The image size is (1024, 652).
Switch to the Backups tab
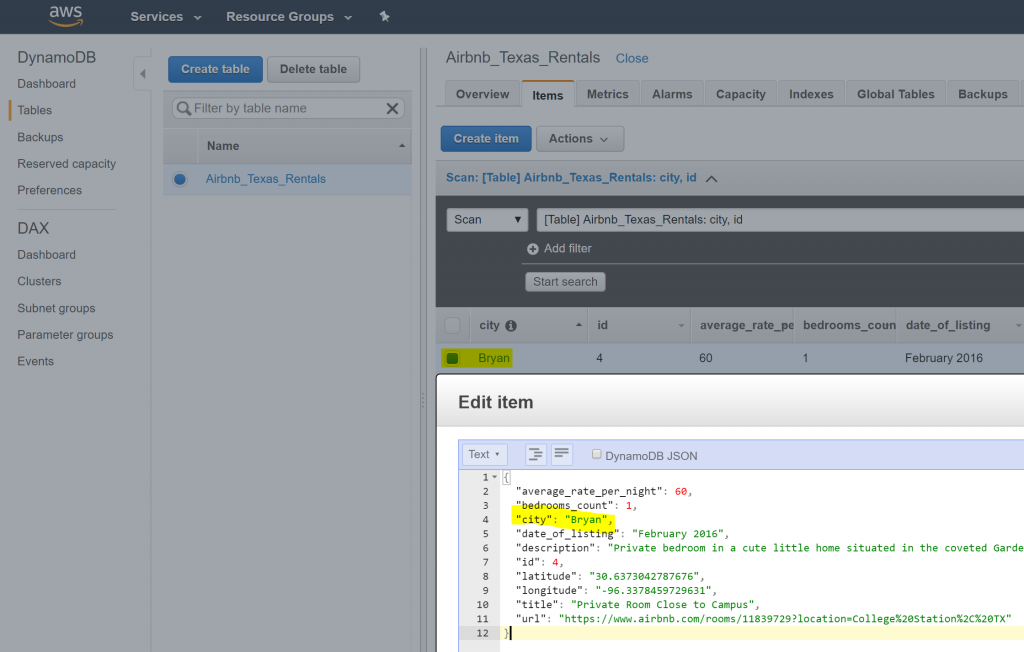point(983,94)
